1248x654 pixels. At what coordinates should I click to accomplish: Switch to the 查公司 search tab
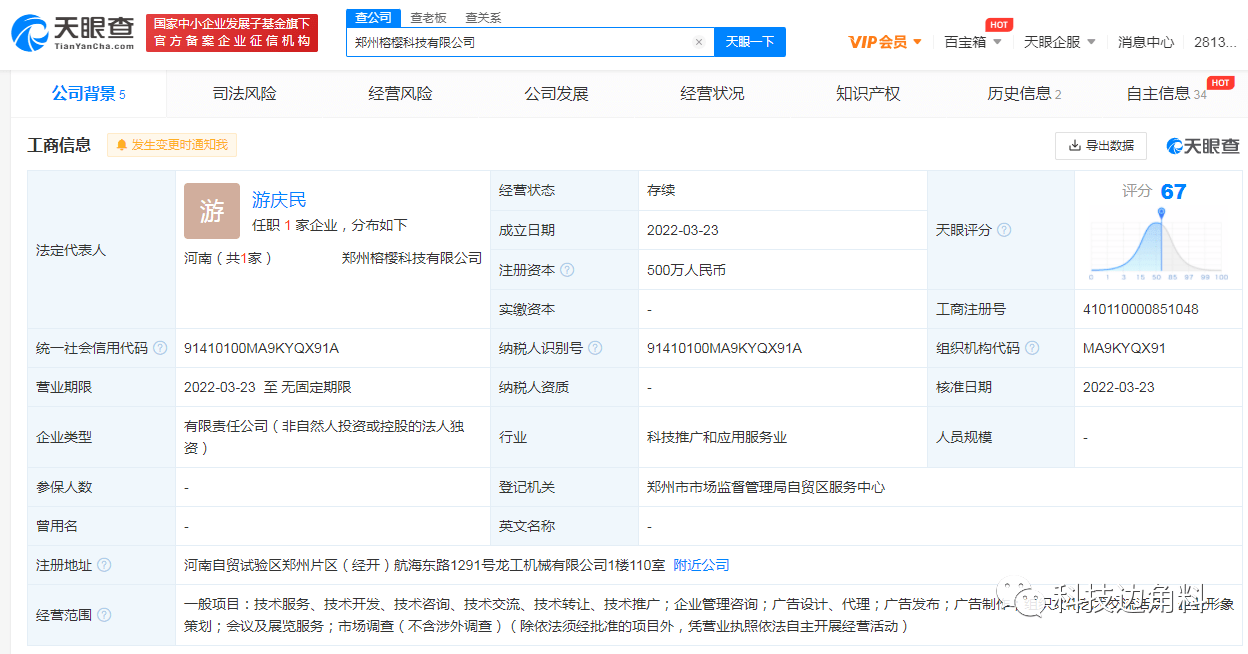point(374,18)
